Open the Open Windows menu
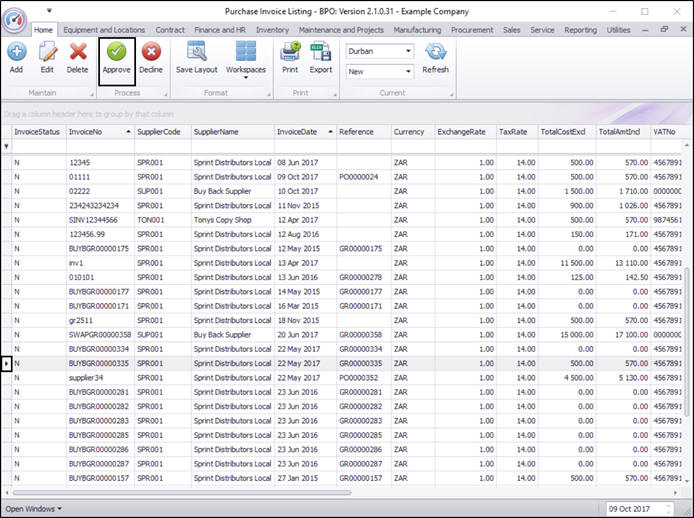This screenshot has width=694, height=518. point(33,509)
